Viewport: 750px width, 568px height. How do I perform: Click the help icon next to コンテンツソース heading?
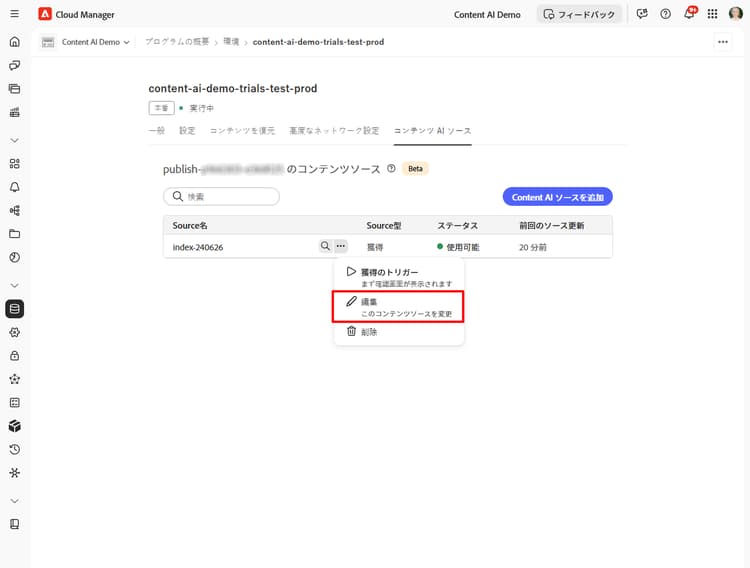(x=391, y=168)
